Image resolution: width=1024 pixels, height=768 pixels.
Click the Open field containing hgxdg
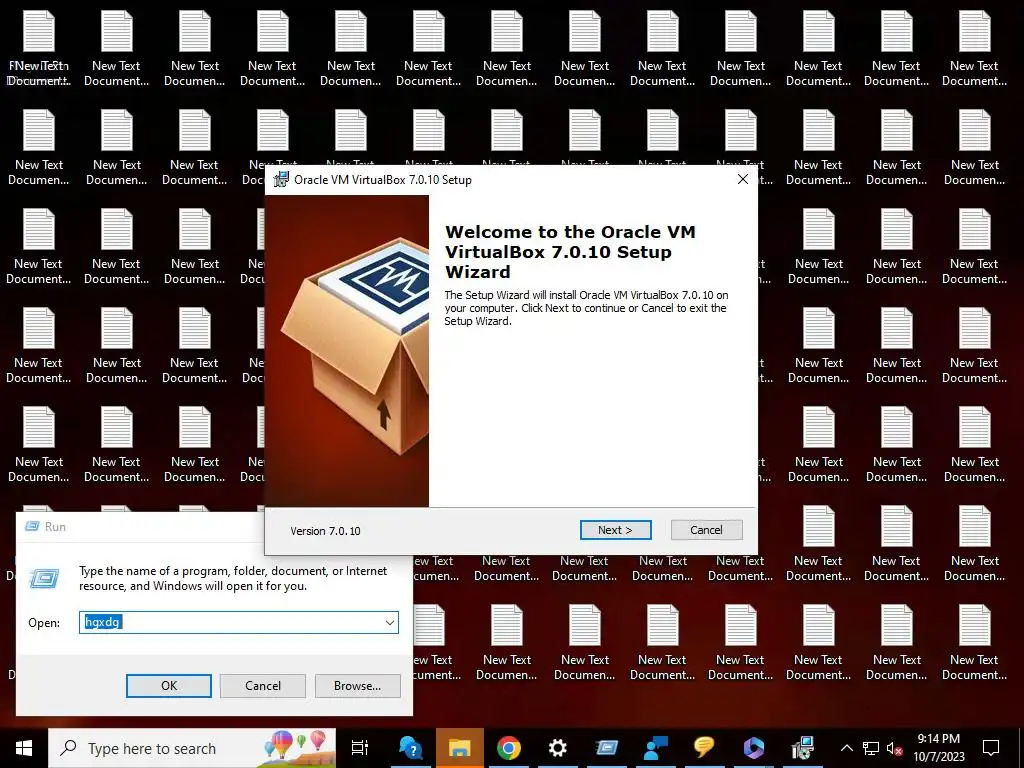239,622
